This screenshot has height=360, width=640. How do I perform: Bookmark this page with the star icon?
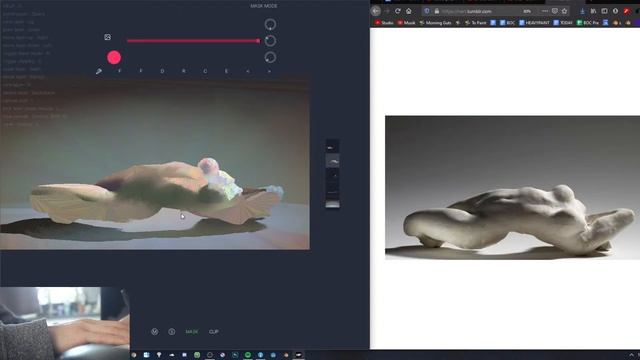pyautogui.click(x=564, y=11)
